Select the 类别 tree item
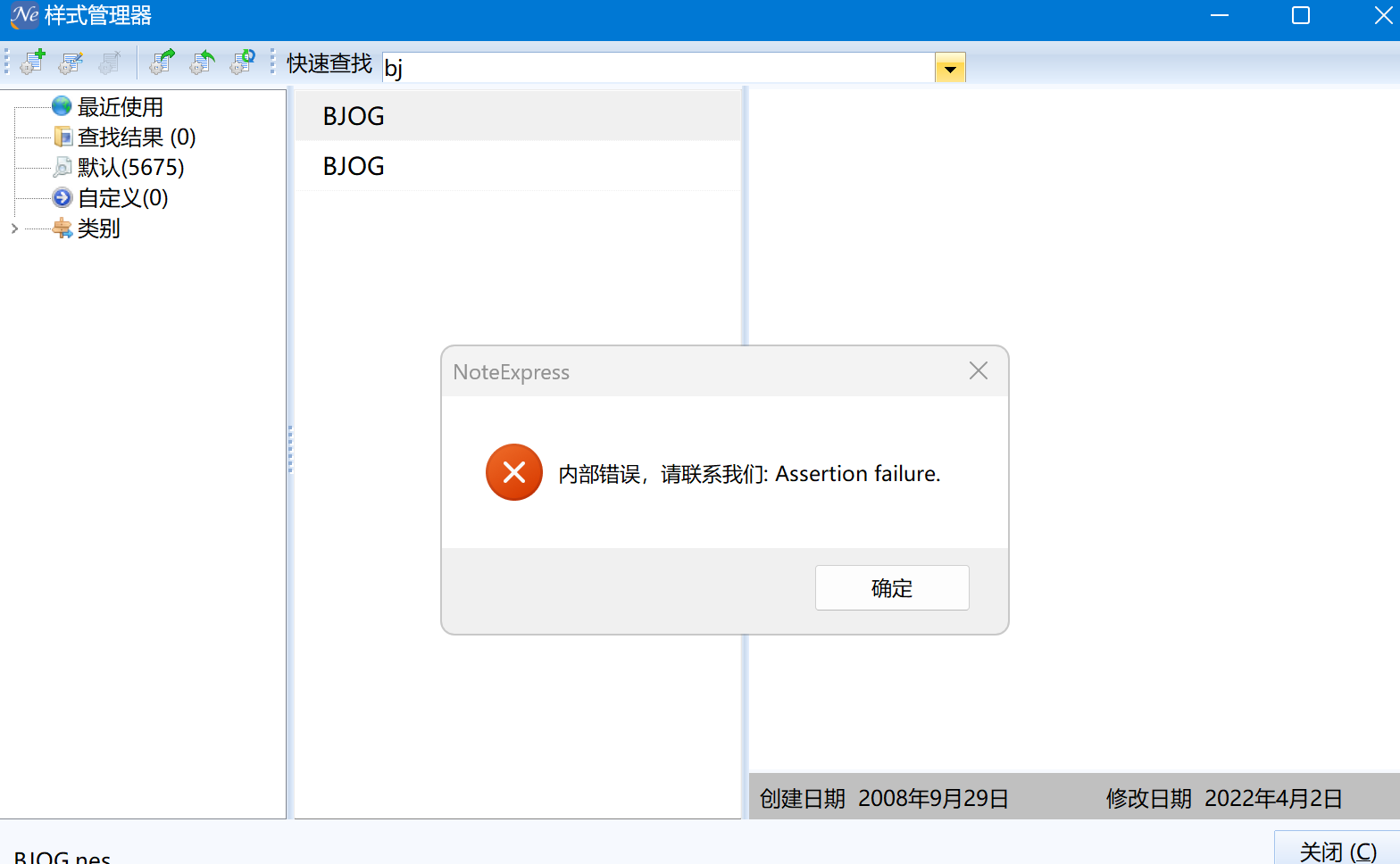Image resolution: width=1400 pixels, height=864 pixels. pyautogui.click(x=98, y=228)
